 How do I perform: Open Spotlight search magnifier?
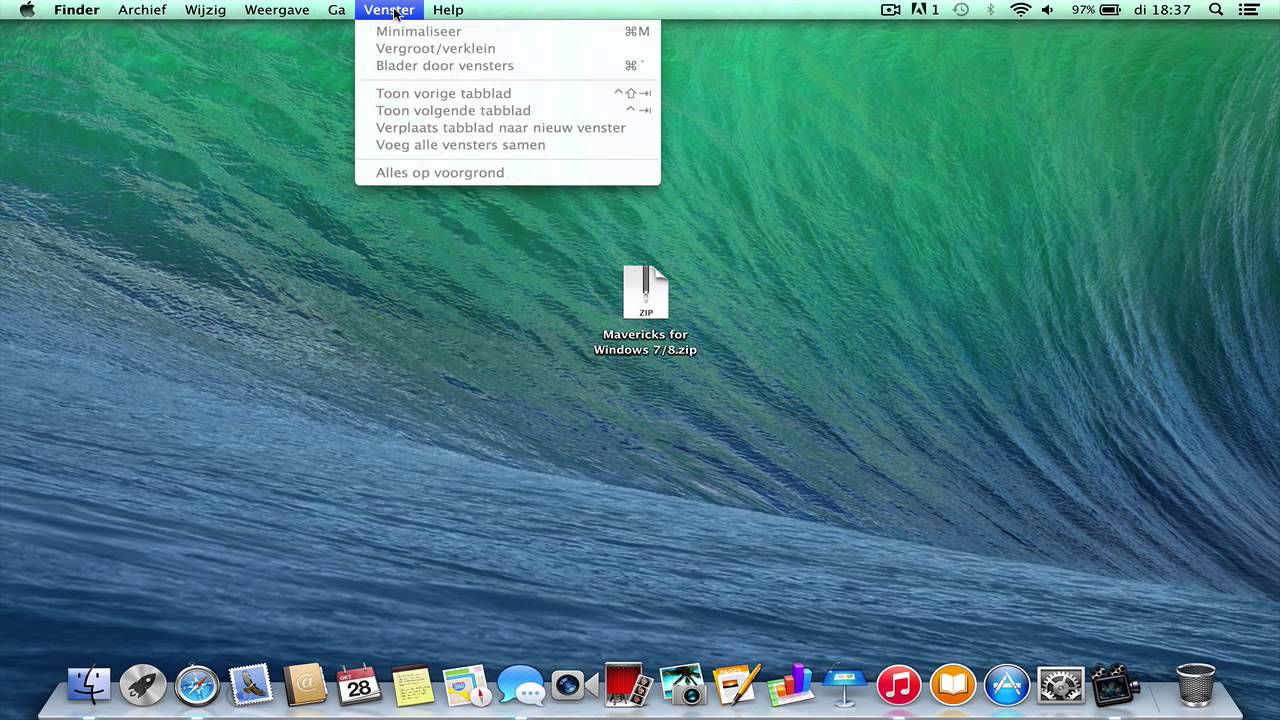coord(1216,10)
